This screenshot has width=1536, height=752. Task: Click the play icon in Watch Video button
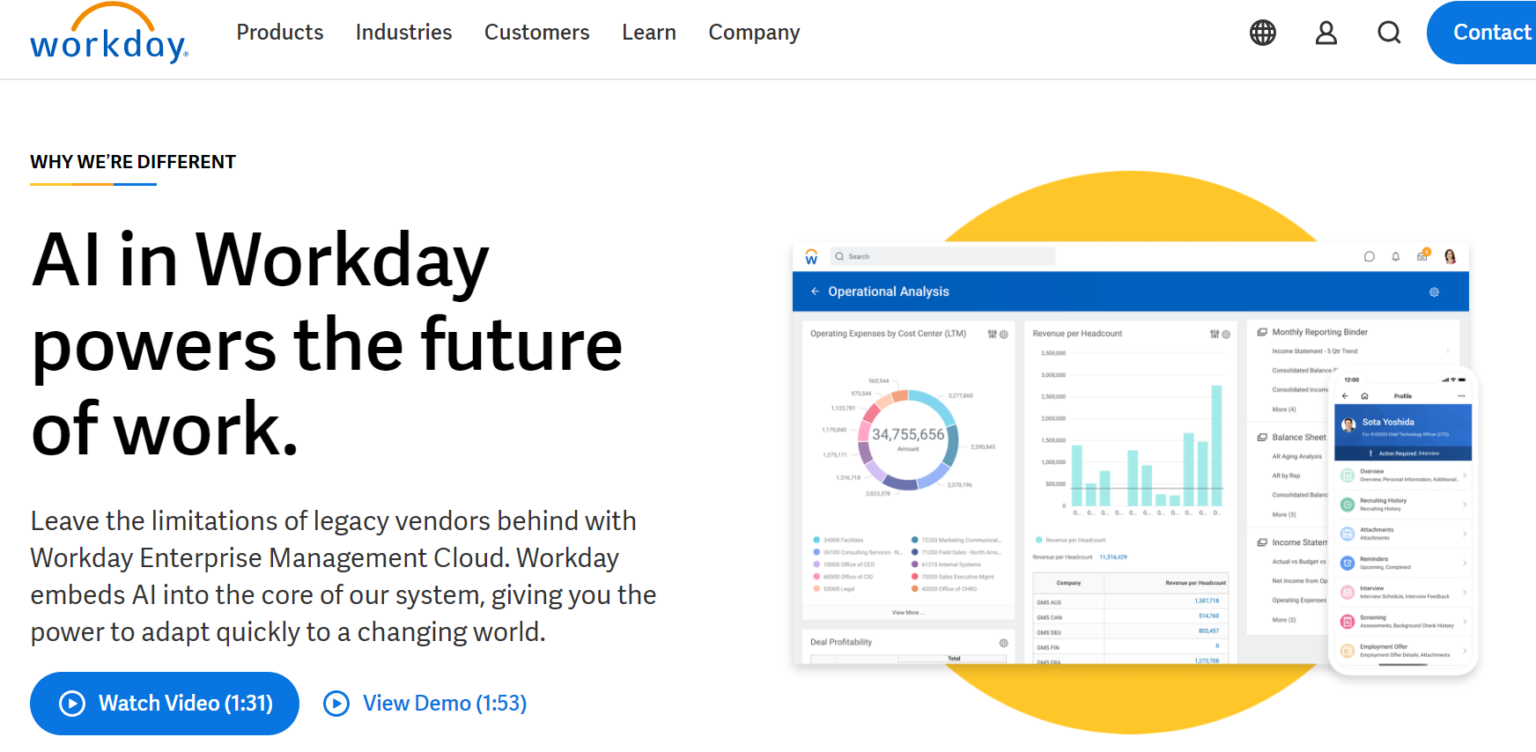(72, 703)
